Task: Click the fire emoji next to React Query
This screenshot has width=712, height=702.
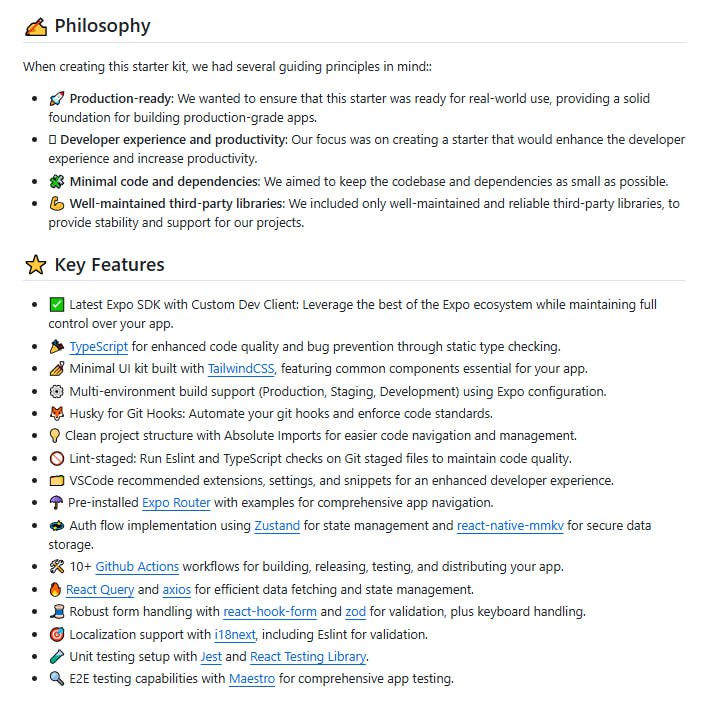Action: pos(56,590)
